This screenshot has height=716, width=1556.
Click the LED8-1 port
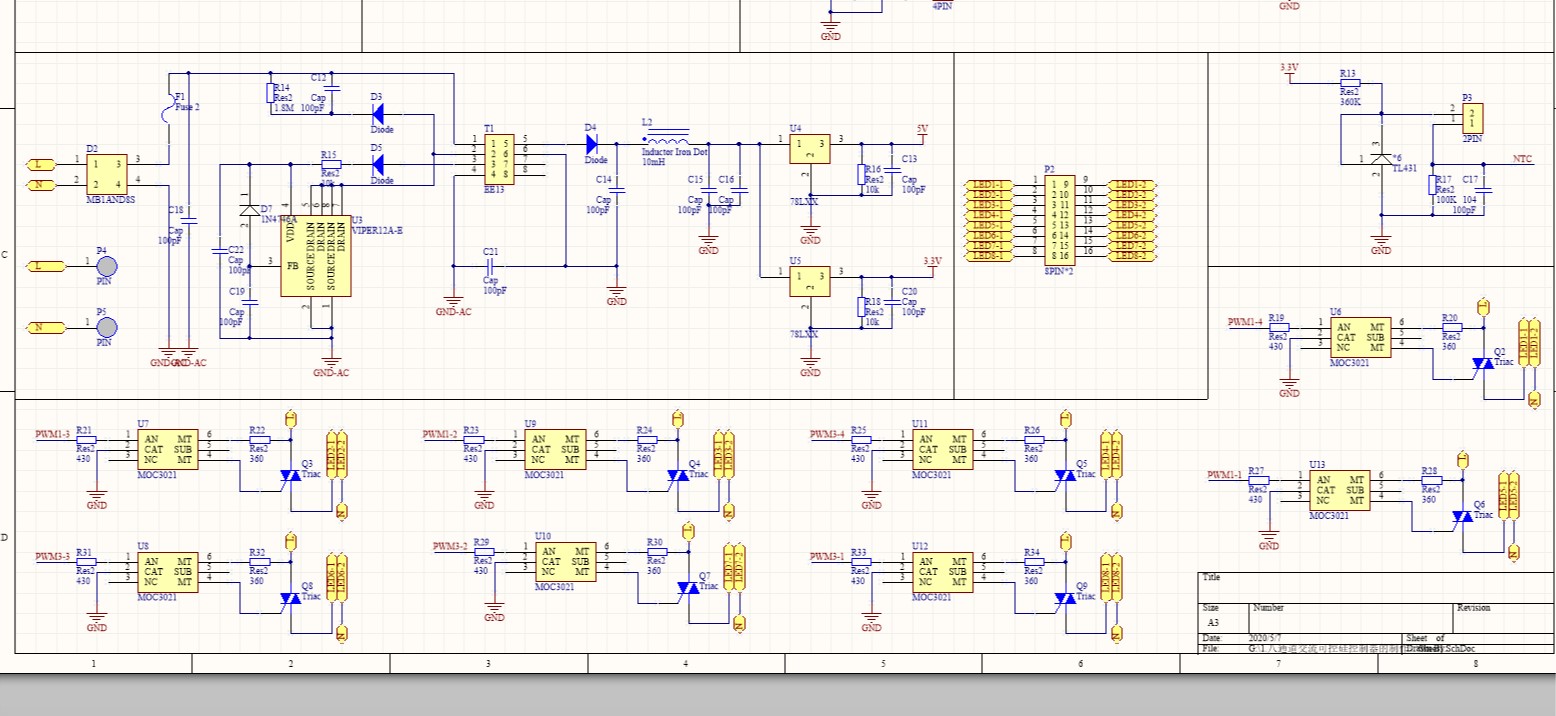[988, 256]
